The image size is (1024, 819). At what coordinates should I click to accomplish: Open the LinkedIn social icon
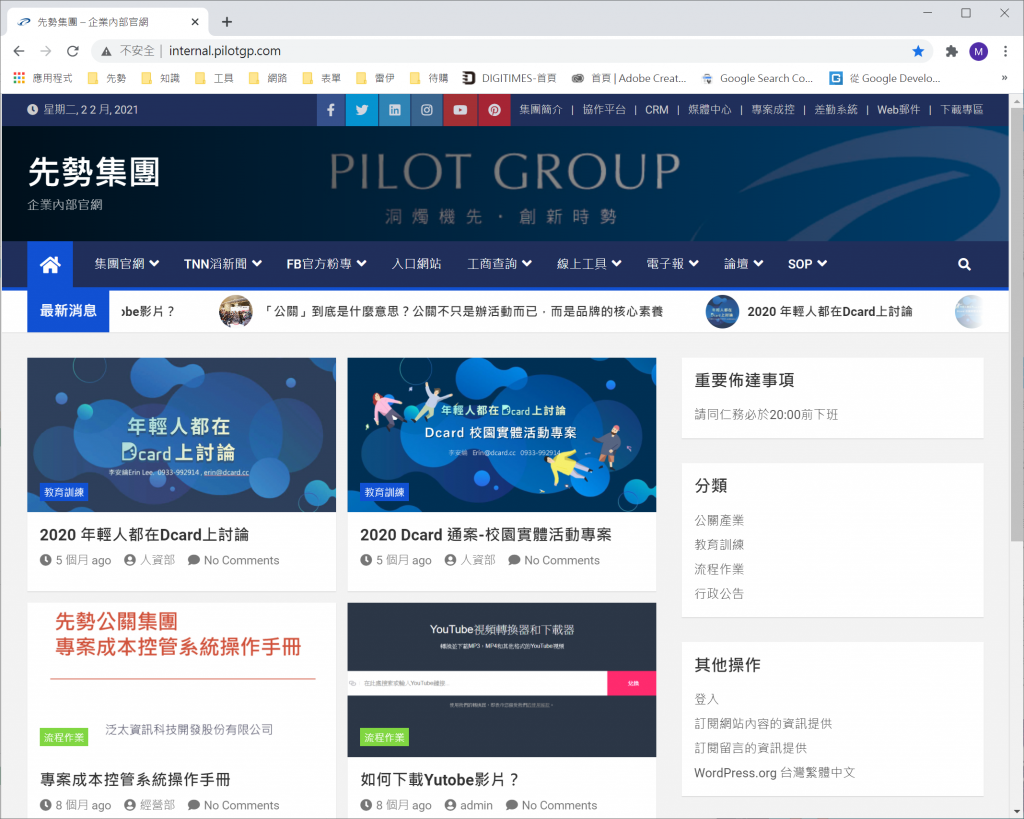coord(394,110)
